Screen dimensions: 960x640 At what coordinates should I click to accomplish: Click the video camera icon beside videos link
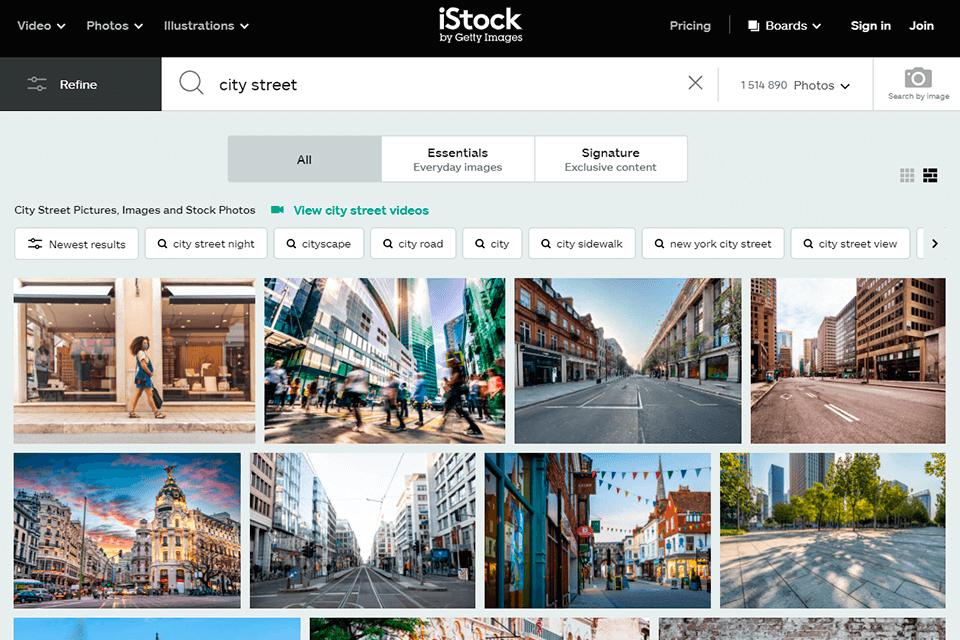(x=277, y=210)
